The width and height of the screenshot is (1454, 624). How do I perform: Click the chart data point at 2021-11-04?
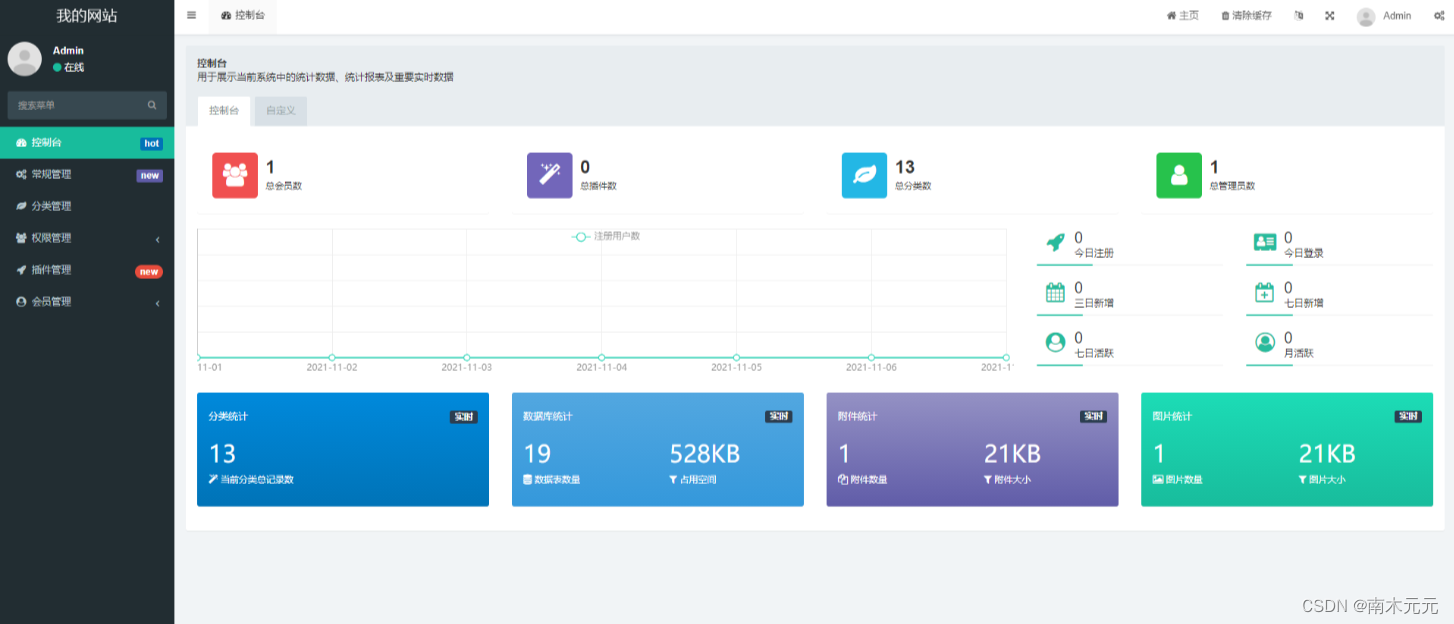[x=601, y=357]
